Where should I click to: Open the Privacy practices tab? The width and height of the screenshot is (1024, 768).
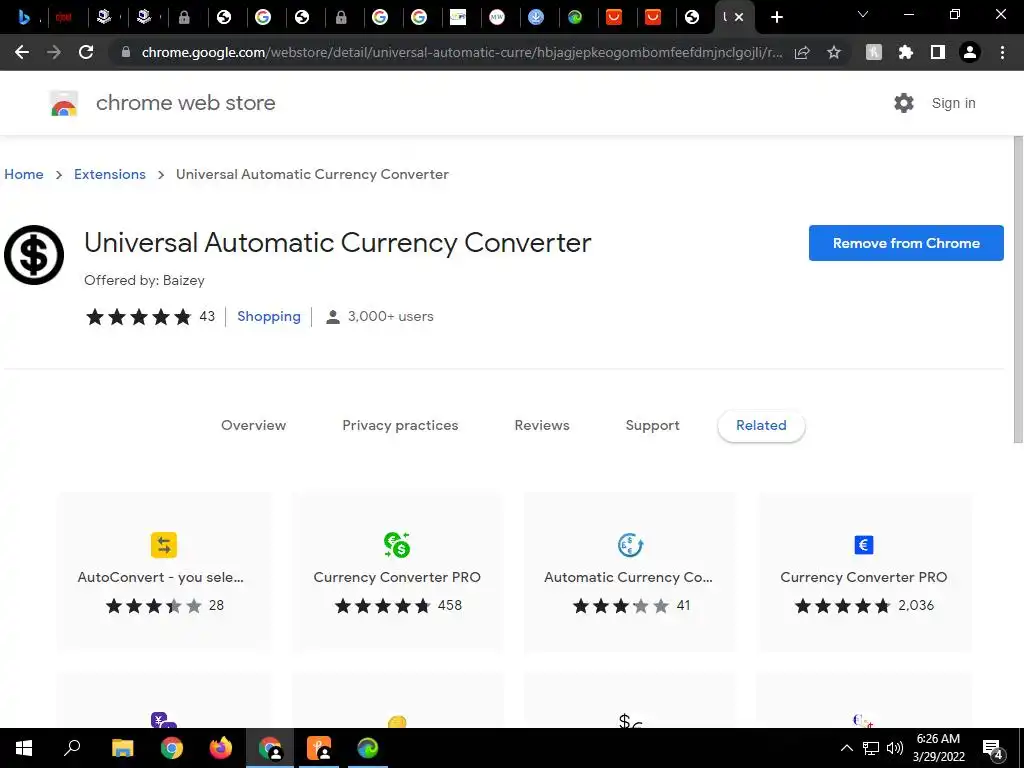400,425
